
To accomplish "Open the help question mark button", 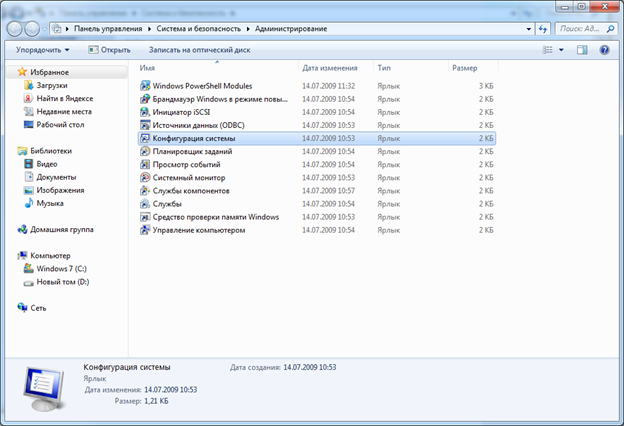I will (x=604, y=50).
